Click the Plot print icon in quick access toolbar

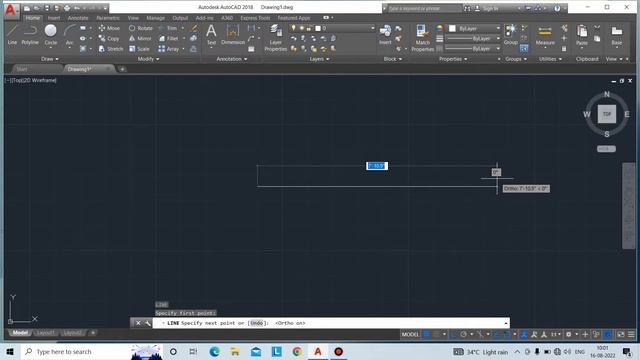[x=67, y=8]
